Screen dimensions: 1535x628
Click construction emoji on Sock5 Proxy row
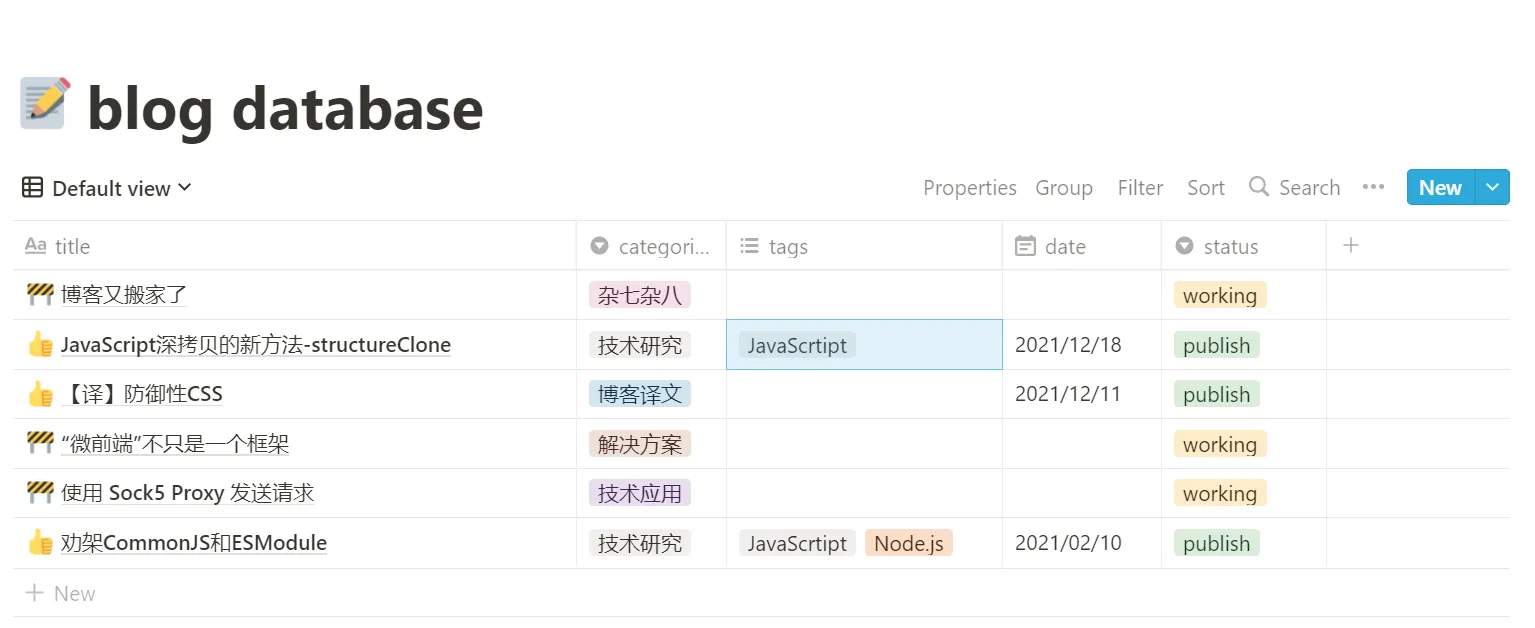pyautogui.click(x=40, y=493)
